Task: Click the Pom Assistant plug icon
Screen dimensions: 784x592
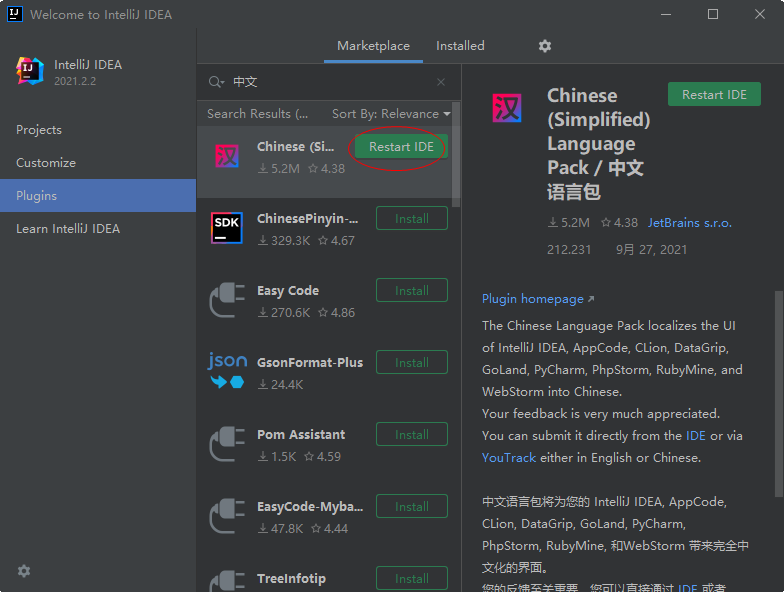Action: (x=227, y=444)
